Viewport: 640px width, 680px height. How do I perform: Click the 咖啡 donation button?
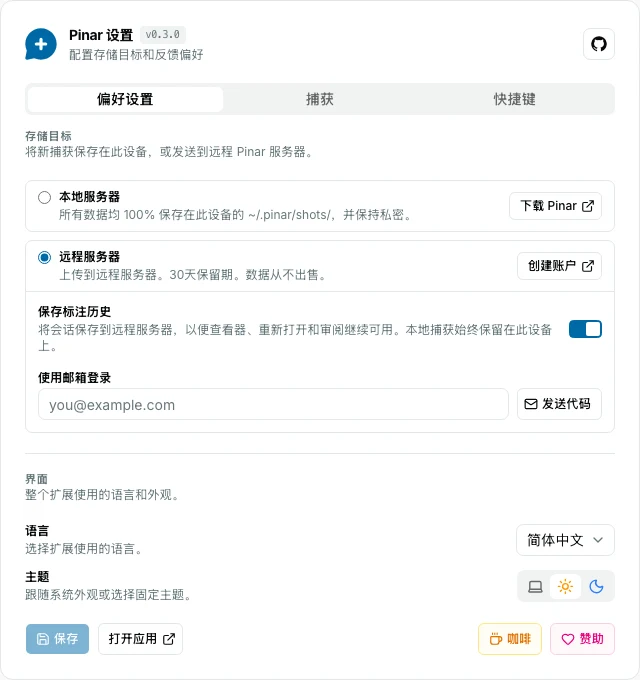[x=510, y=638]
